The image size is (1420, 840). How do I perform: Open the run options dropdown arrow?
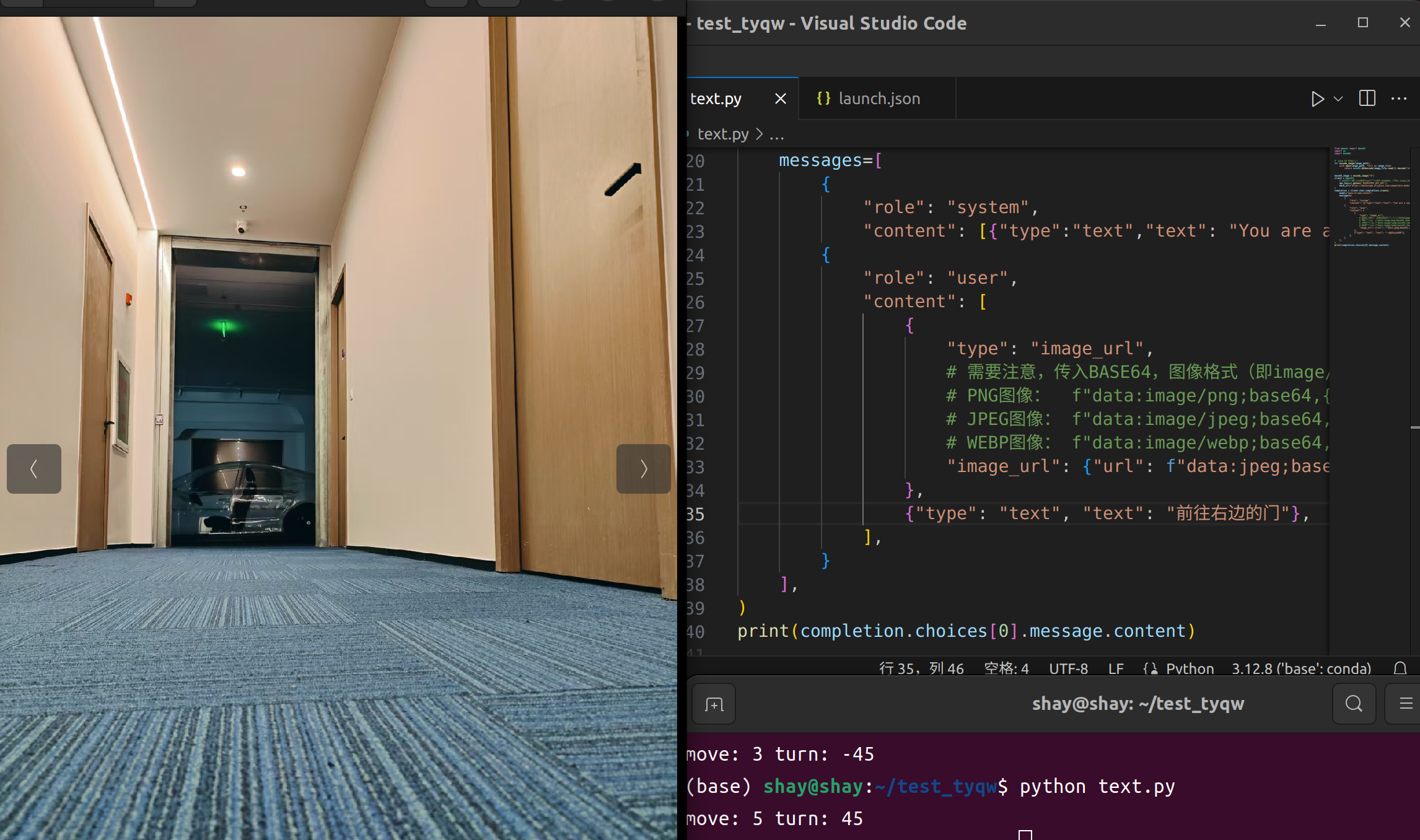pyautogui.click(x=1338, y=99)
